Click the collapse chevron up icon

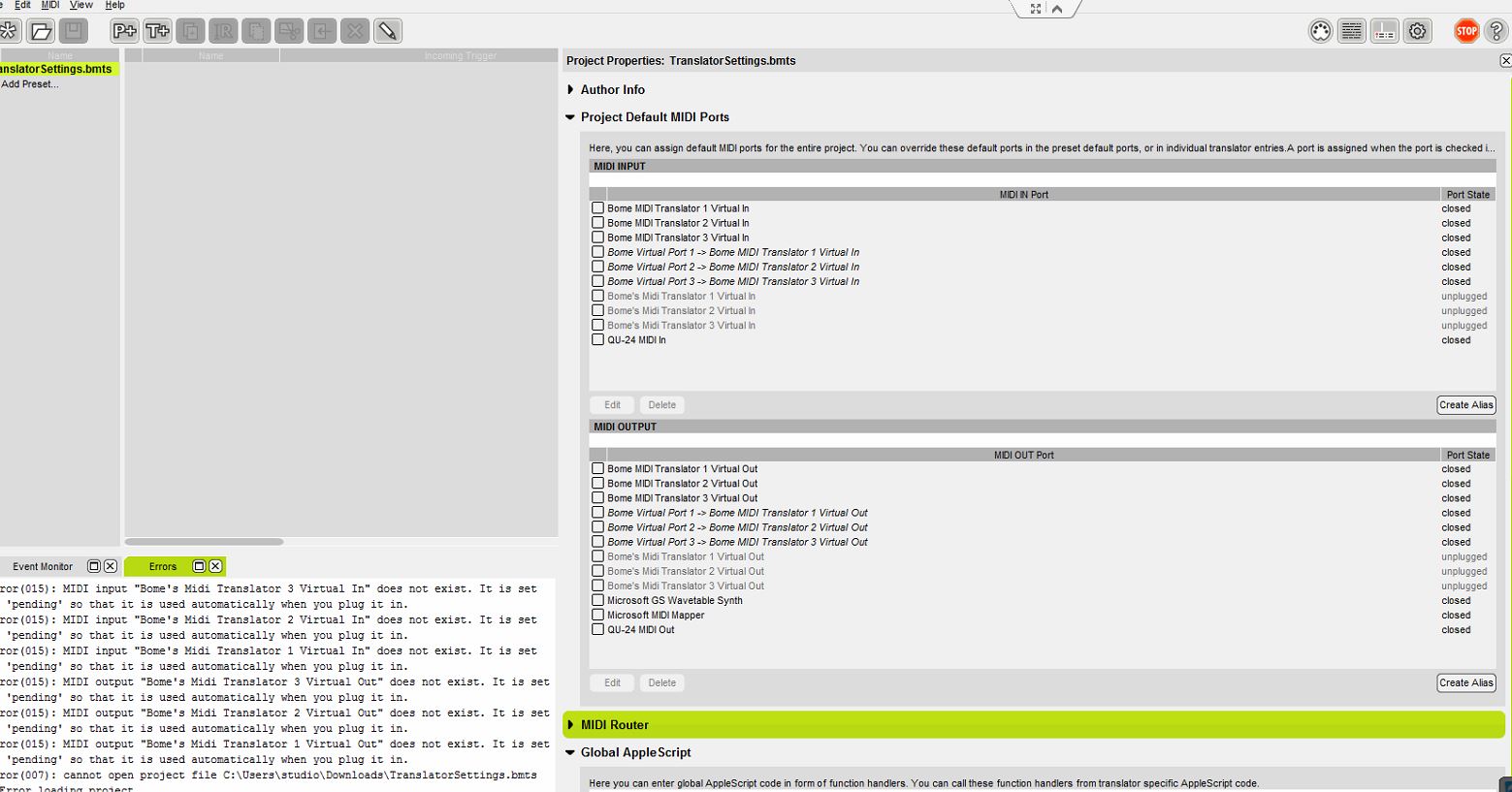(1057, 9)
